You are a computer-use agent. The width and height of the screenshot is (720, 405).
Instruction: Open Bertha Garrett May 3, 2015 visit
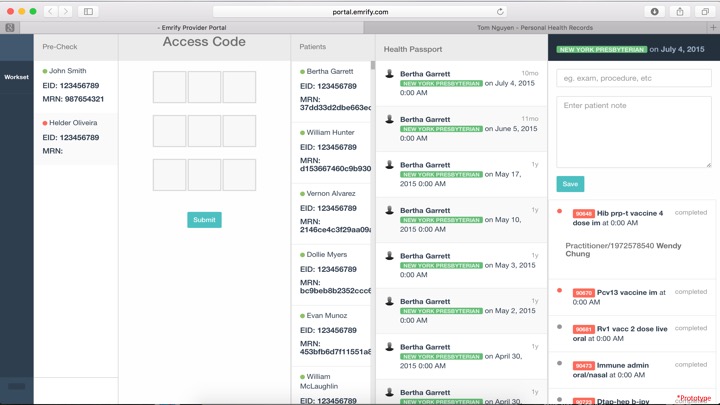[461, 265]
